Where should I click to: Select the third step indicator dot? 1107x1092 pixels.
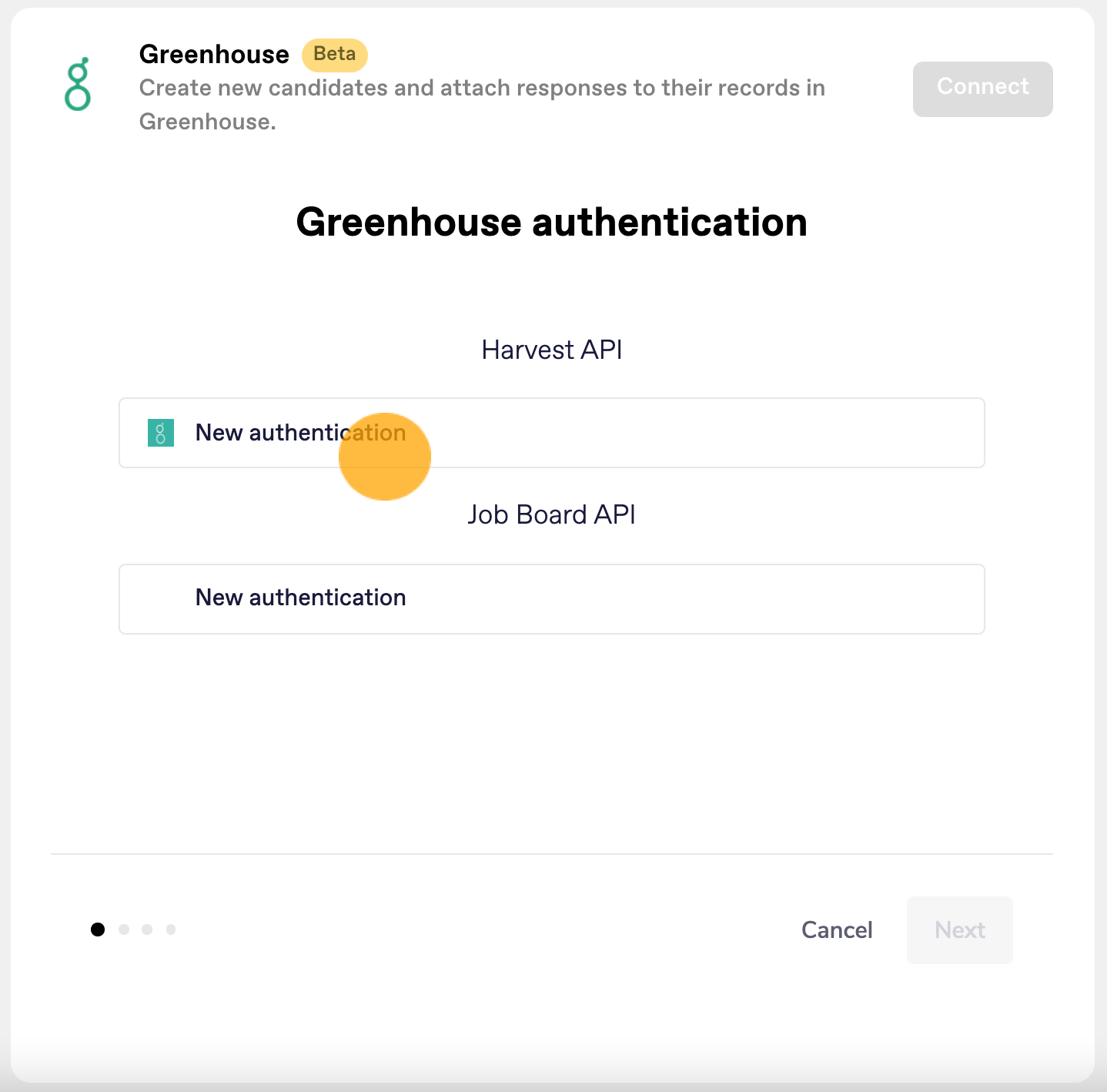click(147, 930)
